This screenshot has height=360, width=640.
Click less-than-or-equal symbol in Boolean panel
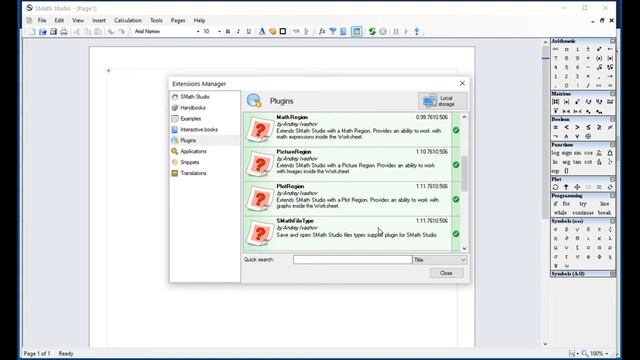pos(588,127)
